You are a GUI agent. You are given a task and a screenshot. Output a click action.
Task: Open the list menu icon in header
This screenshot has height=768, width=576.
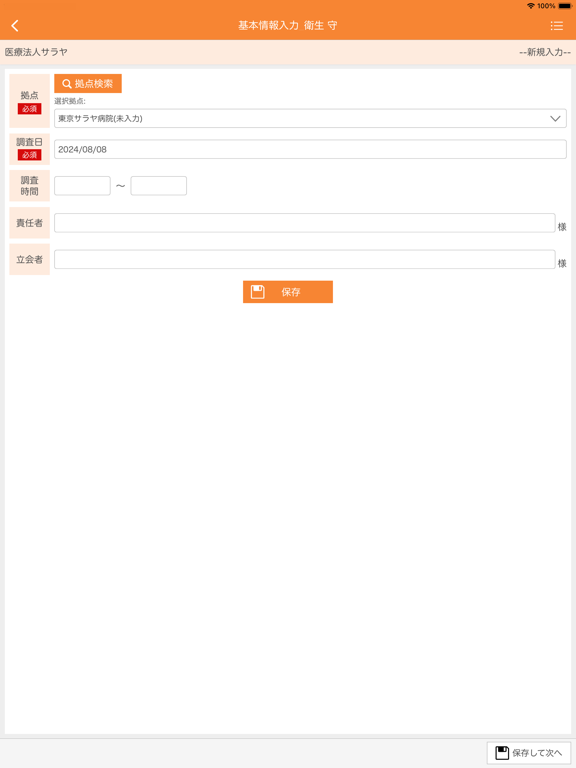point(556,25)
